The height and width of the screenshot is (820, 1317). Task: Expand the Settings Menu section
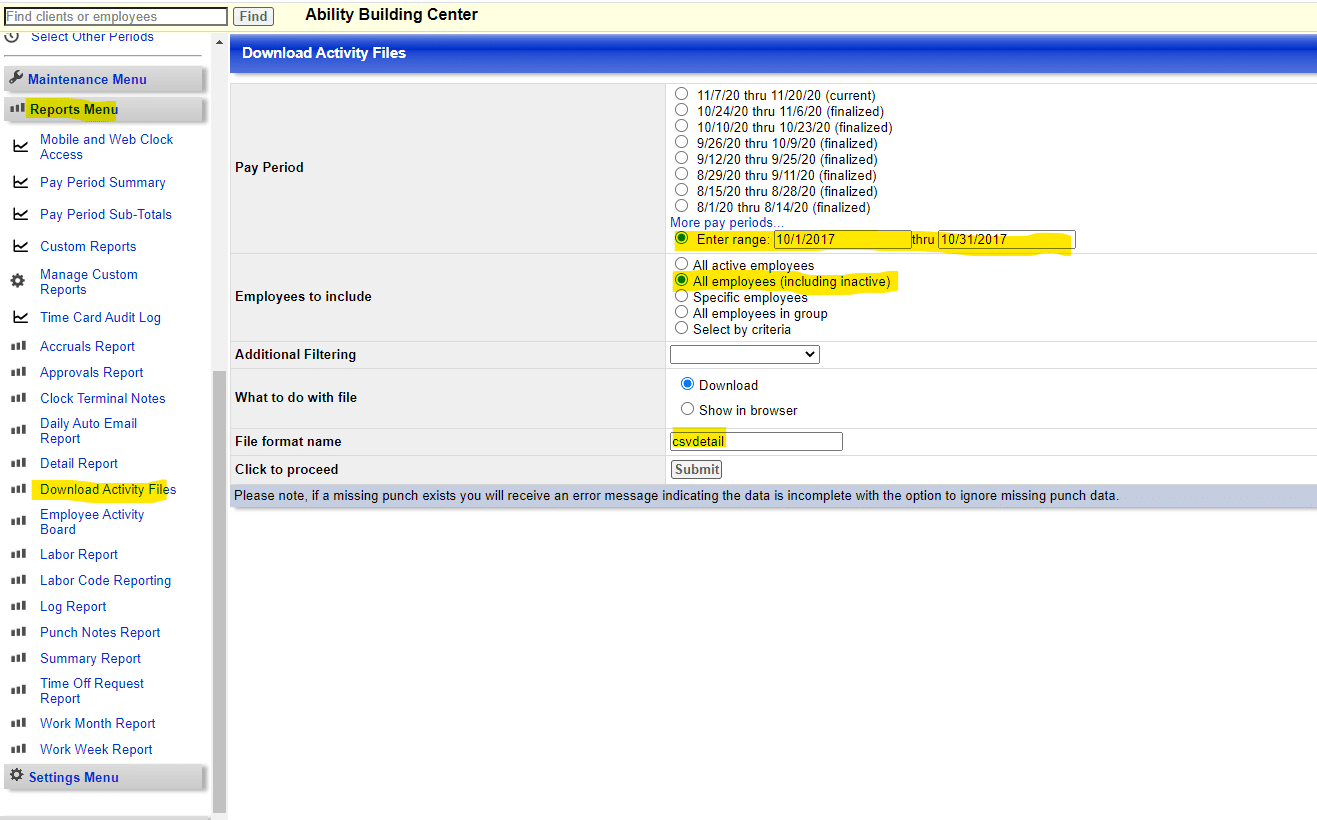tap(104, 778)
